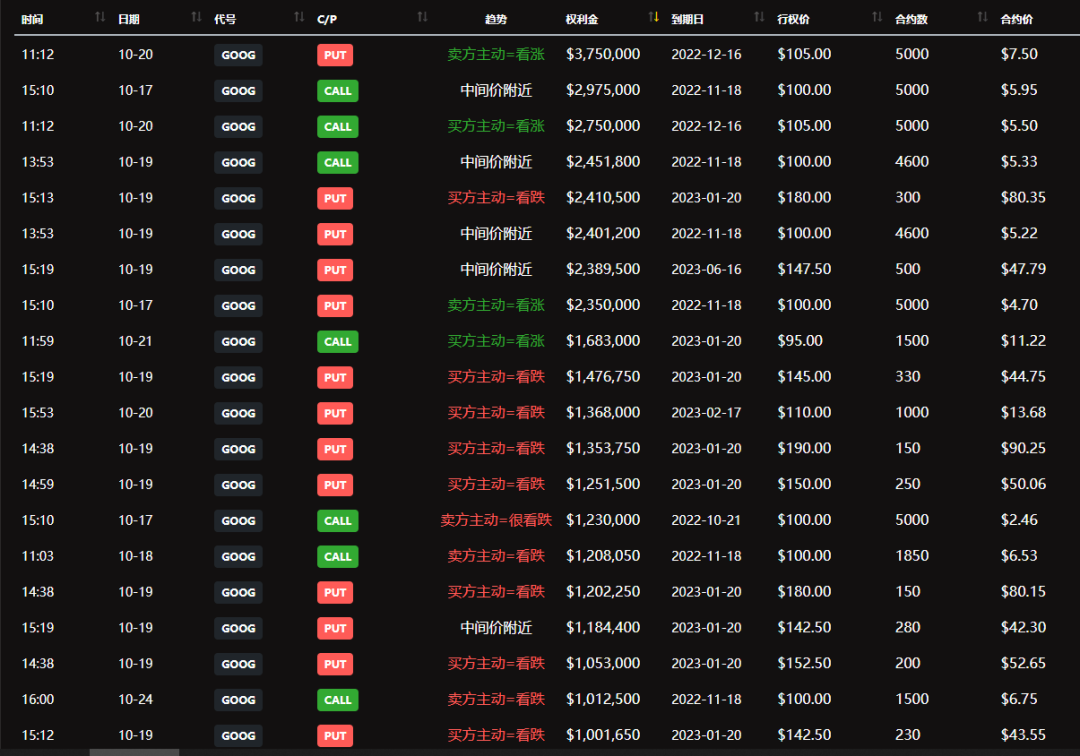Select the date 10-18 cell
The image size is (1080, 756).
(136, 556)
